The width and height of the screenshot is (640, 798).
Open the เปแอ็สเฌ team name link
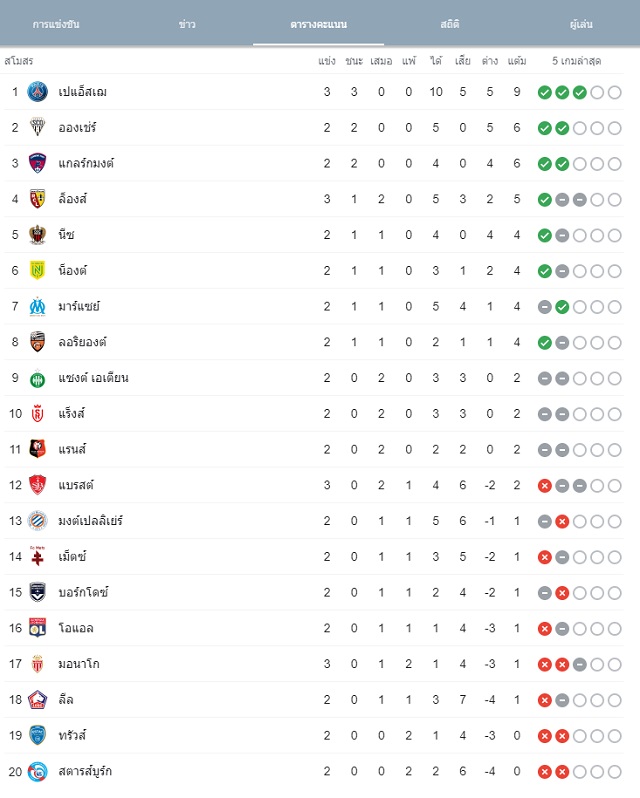click(x=82, y=92)
